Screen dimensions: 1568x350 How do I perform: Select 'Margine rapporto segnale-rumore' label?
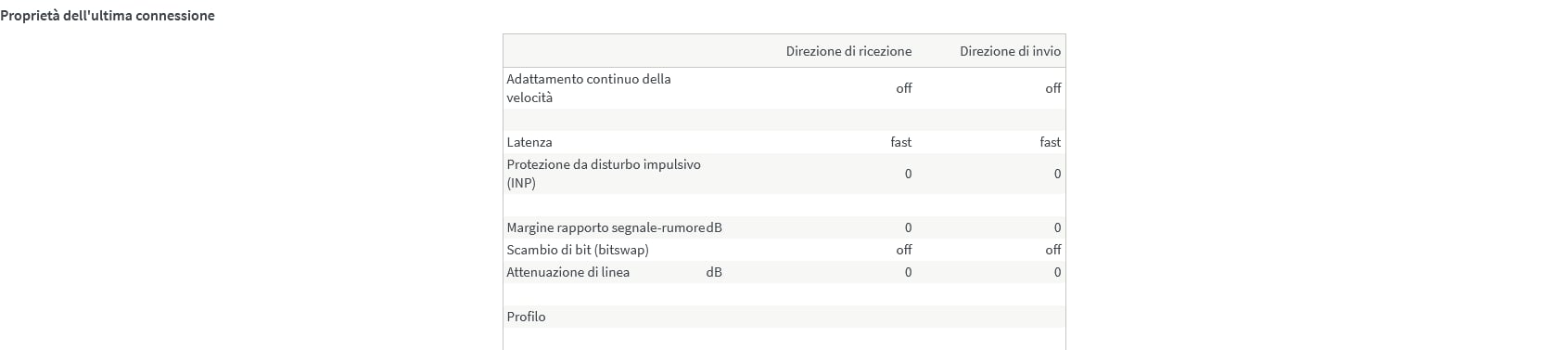click(606, 227)
